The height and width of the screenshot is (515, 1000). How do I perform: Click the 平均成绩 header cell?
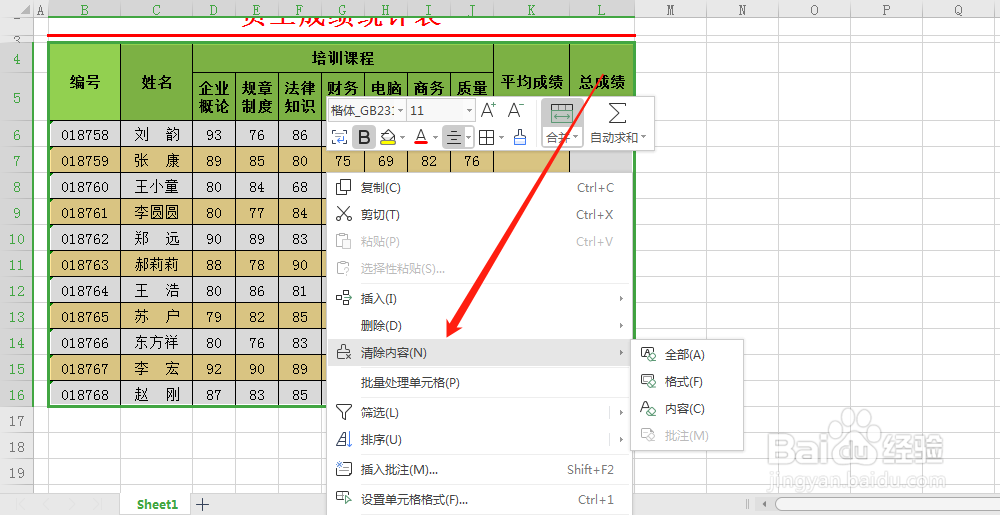531,82
